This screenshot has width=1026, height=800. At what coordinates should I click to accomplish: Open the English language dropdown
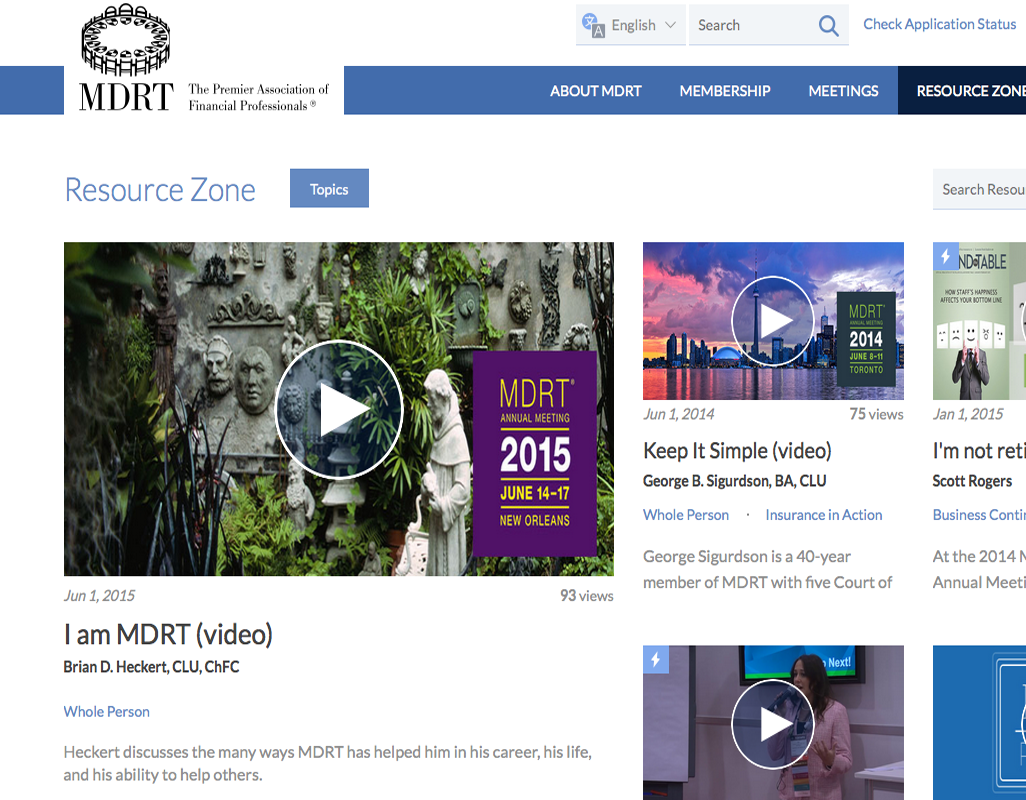tap(631, 26)
